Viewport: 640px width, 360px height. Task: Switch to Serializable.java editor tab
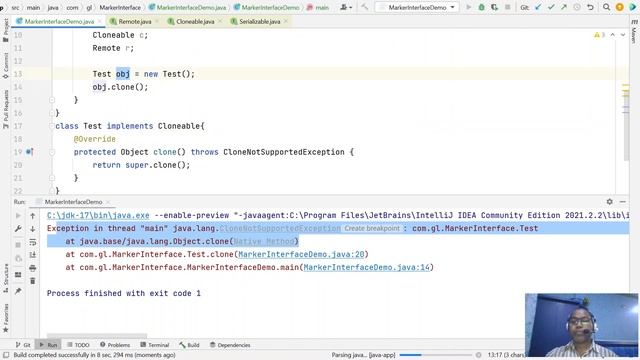[x=259, y=21]
